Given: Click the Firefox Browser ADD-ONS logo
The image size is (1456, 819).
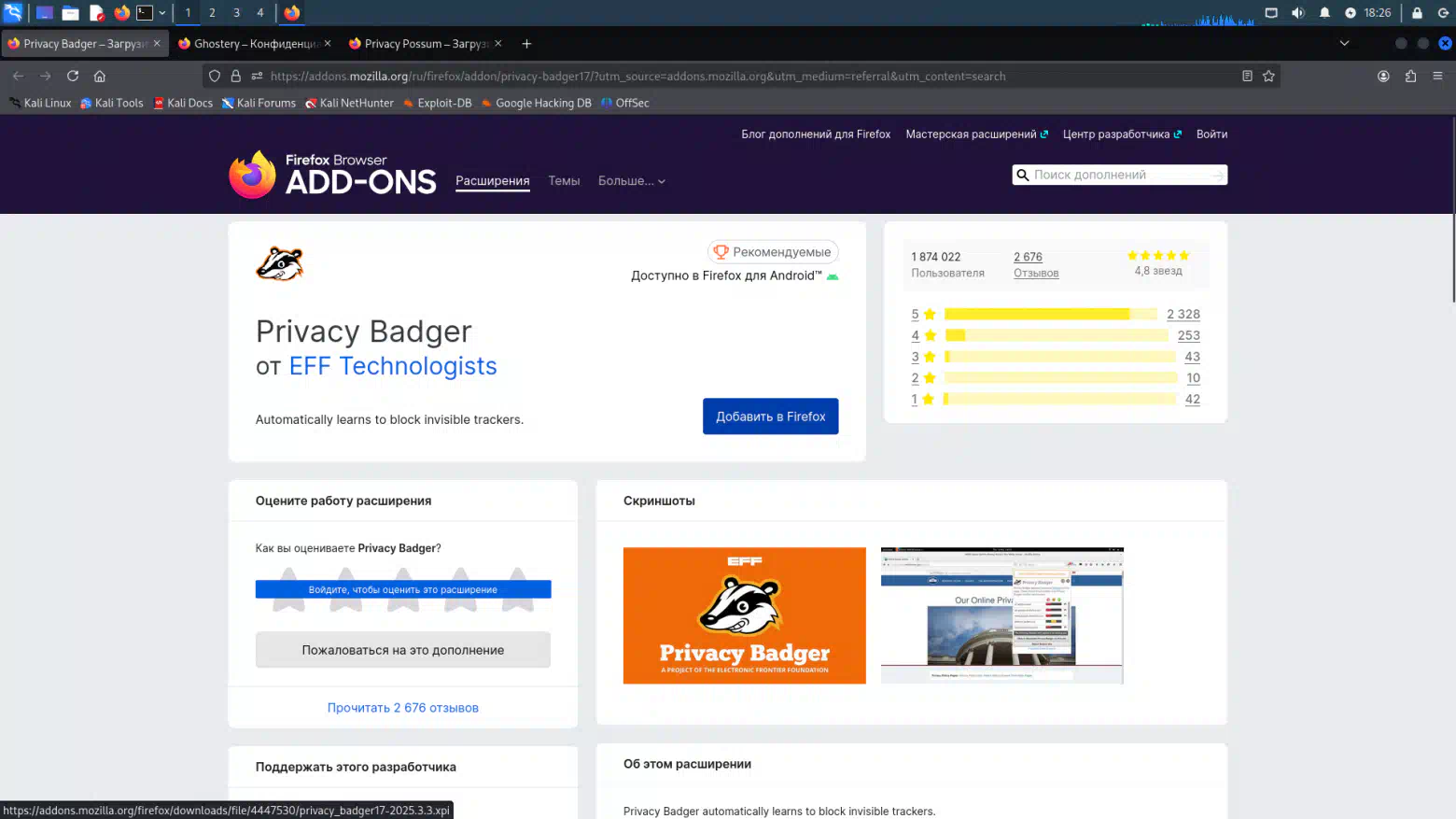Looking at the screenshot, I should 332,175.
